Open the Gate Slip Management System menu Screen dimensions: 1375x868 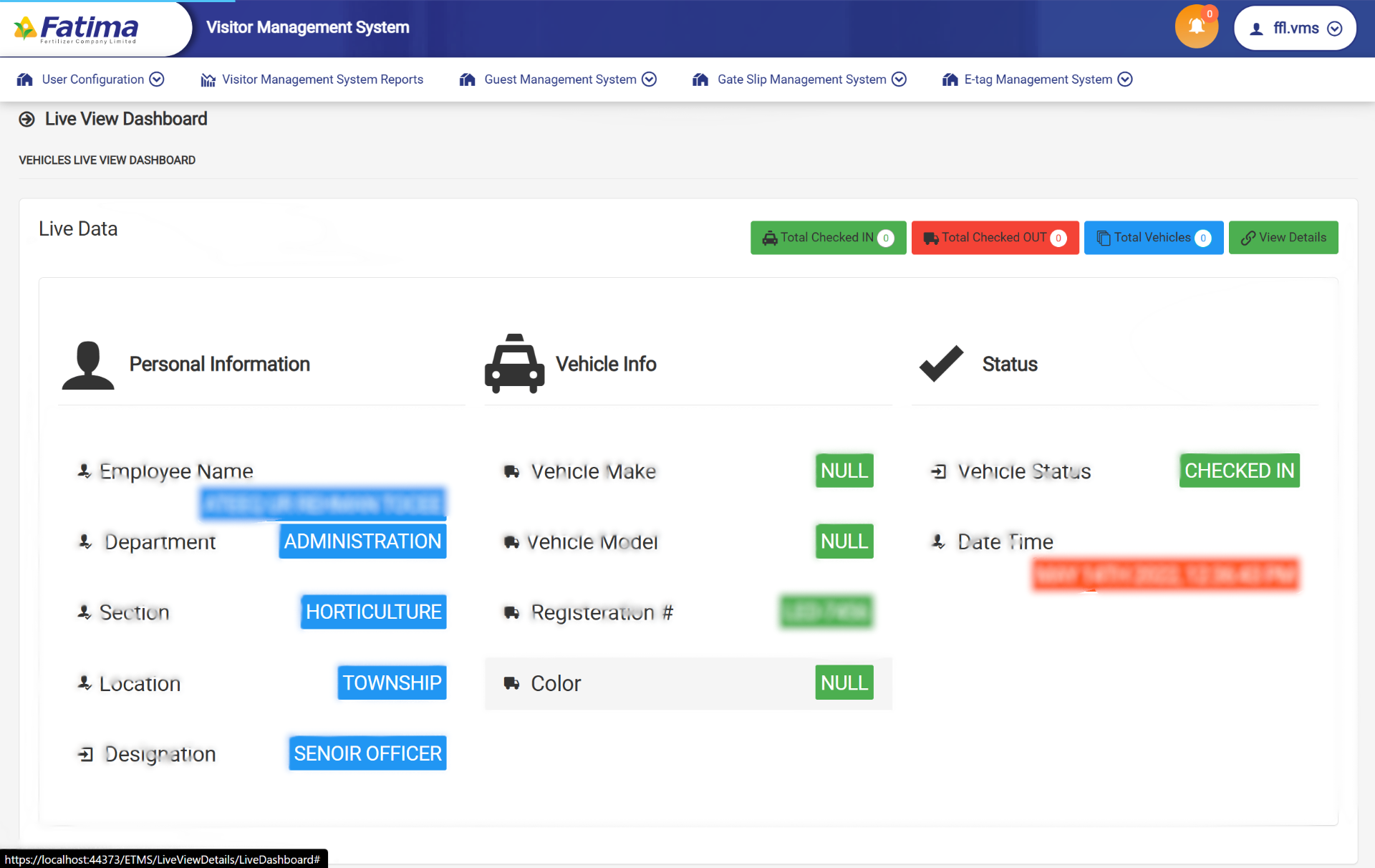(801, 79)
